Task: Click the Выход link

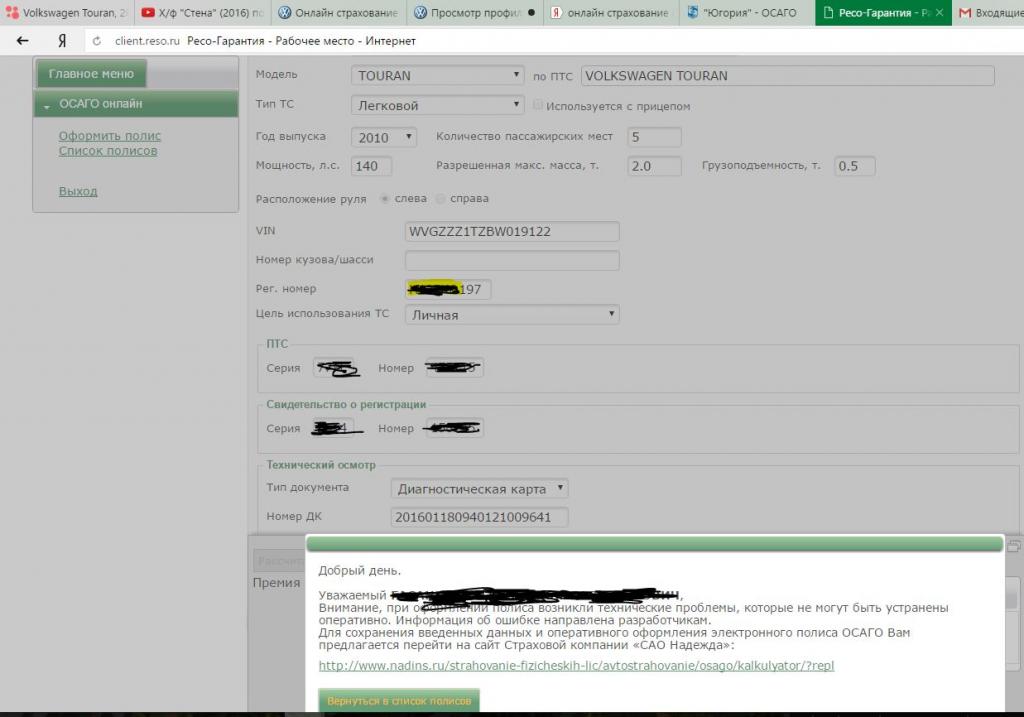Action: 78,191
